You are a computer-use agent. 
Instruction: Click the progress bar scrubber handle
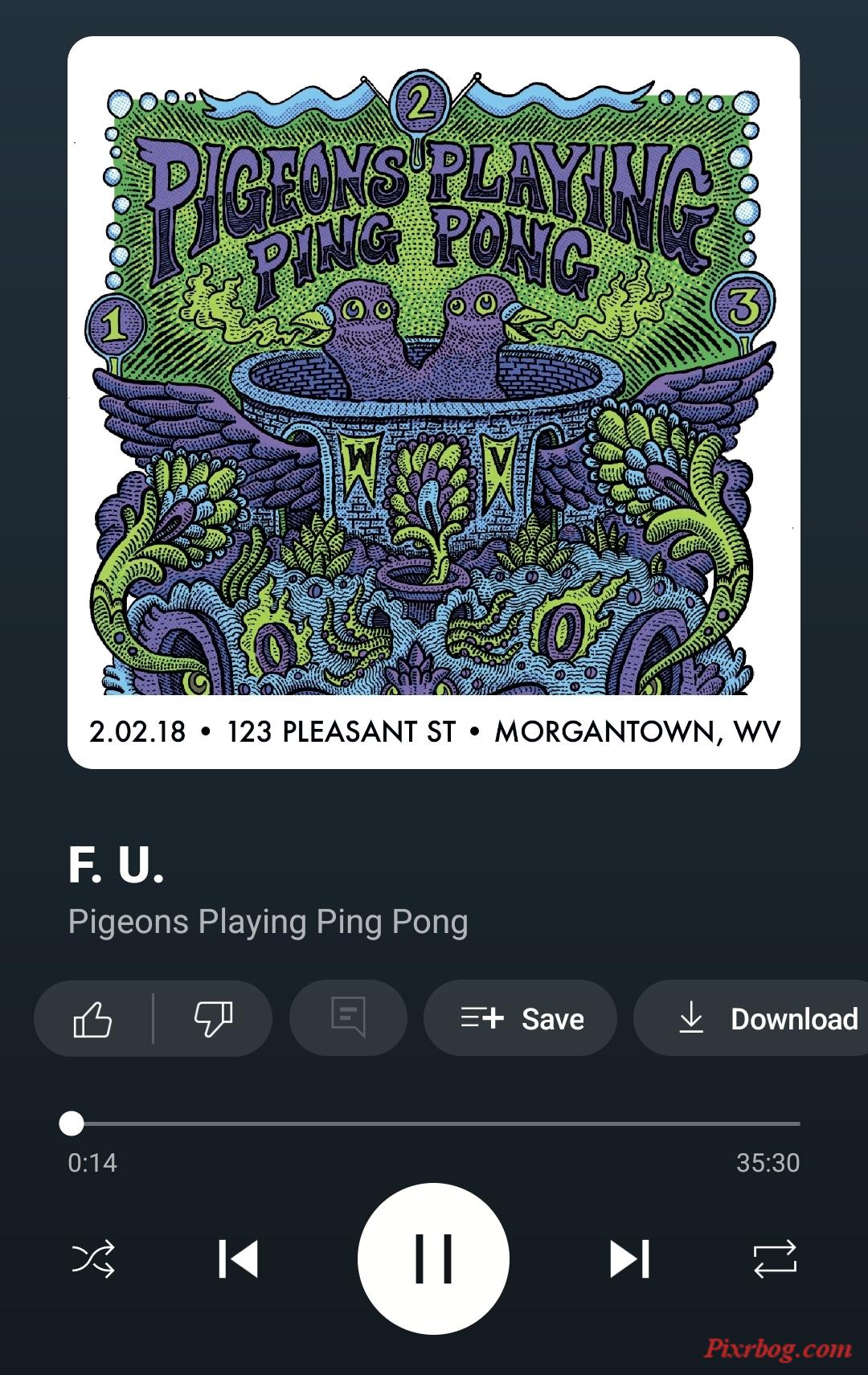pyautogui.click(x=72, y=1123)
